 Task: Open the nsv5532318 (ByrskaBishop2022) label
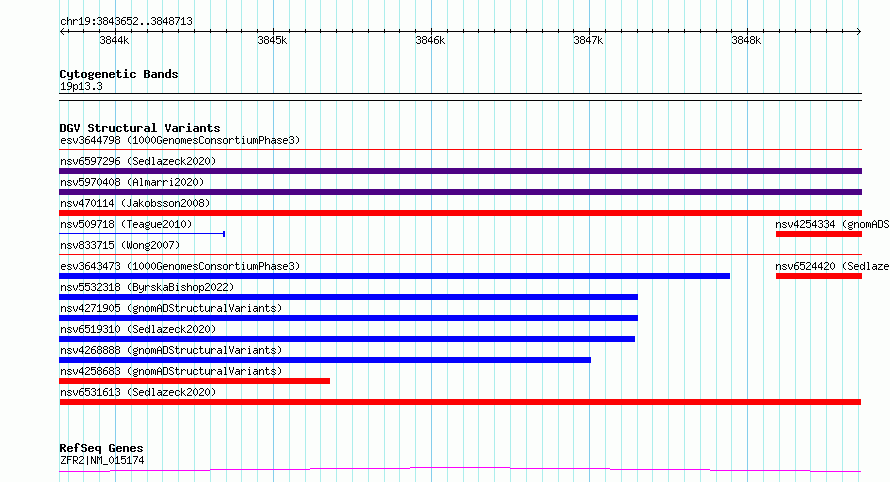coord(147,287)
